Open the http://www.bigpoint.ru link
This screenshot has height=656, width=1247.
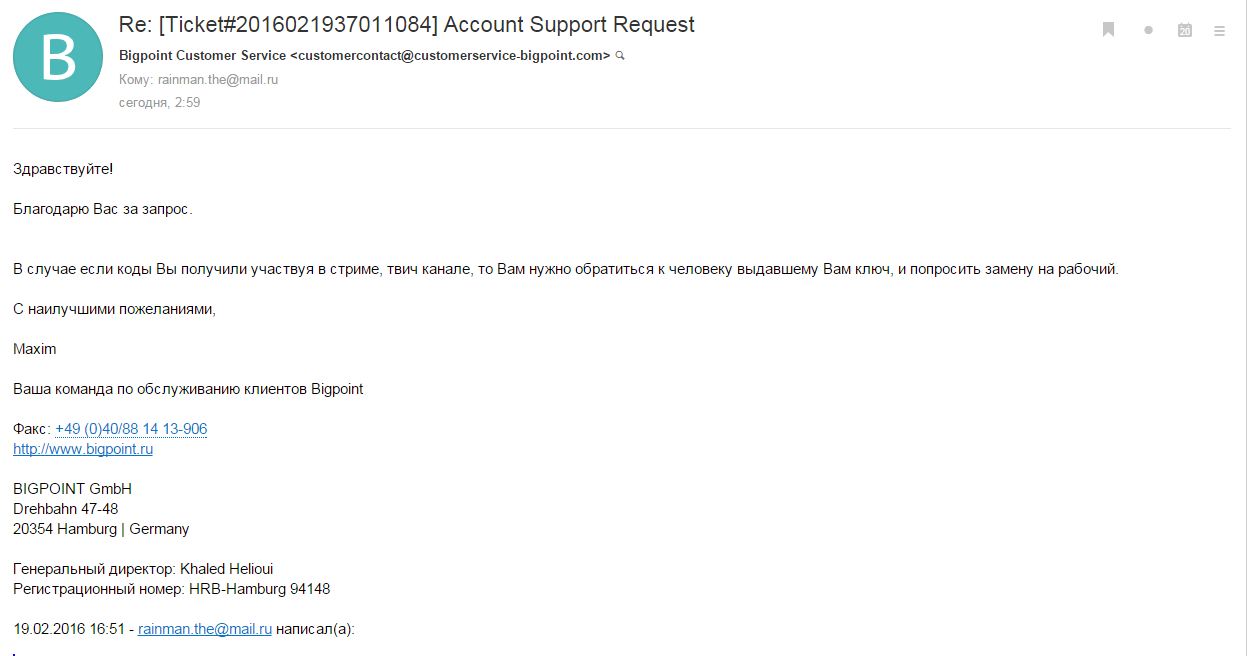click(83, 449)
